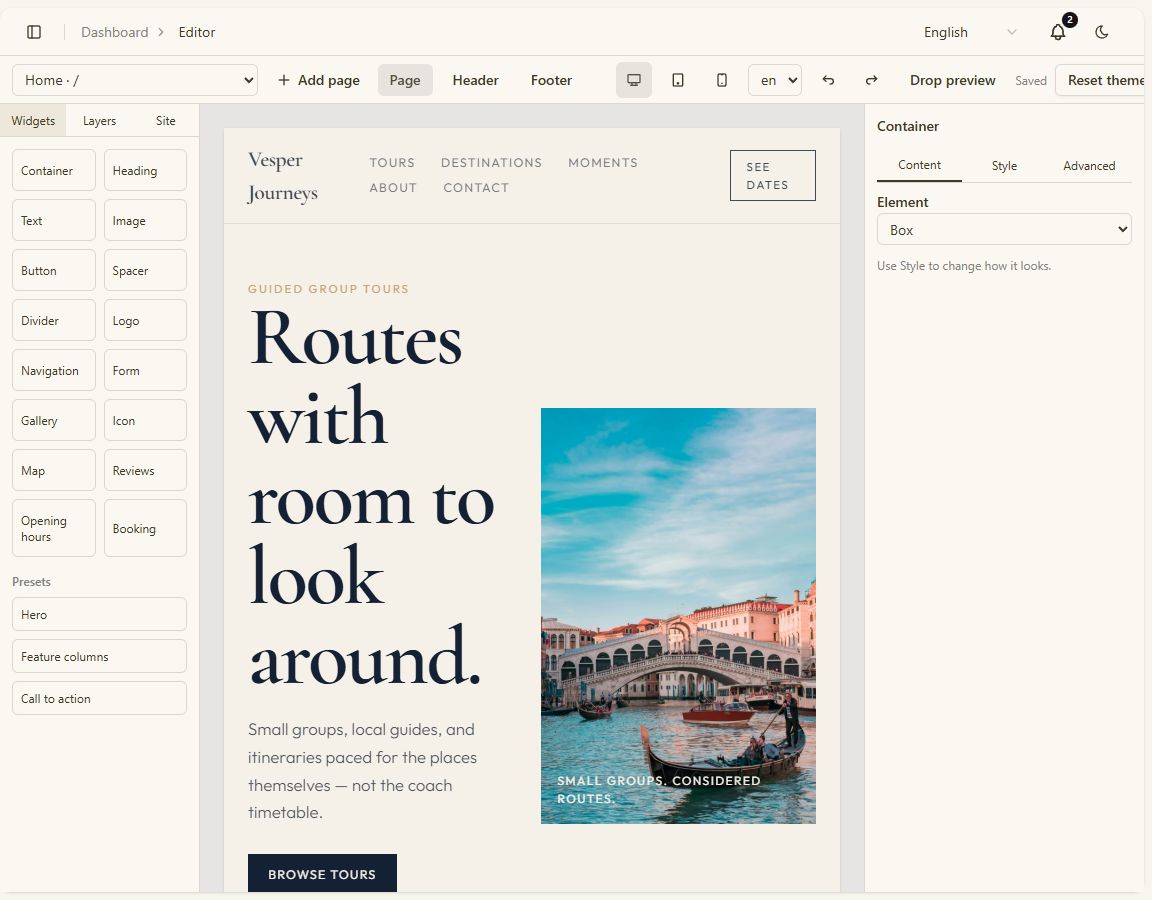Toggle the sidebar panel icon
This screenshot has width=1152, height=900.
tap(34, 32)
